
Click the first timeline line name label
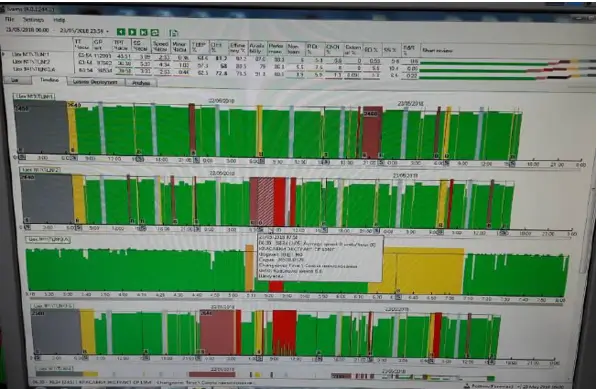pos(34,96)
